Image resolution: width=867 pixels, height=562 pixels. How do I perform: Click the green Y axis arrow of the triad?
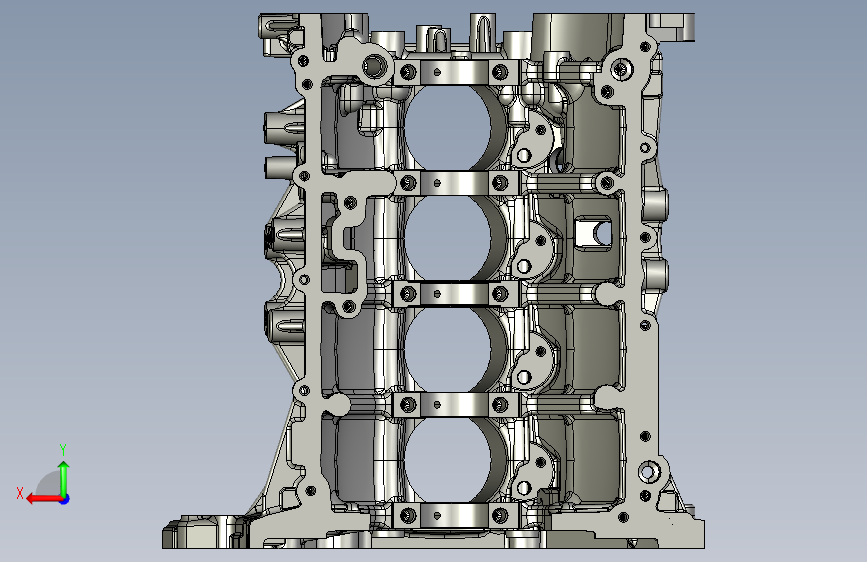coord(64,478)
